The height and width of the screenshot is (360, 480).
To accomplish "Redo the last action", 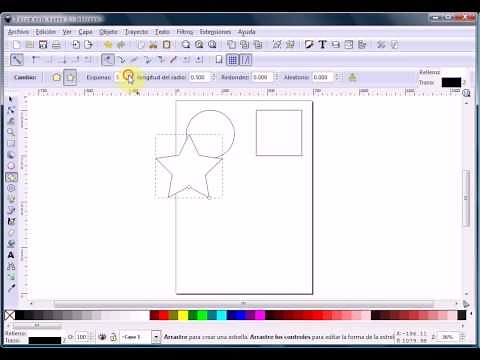I will (121, 44).
